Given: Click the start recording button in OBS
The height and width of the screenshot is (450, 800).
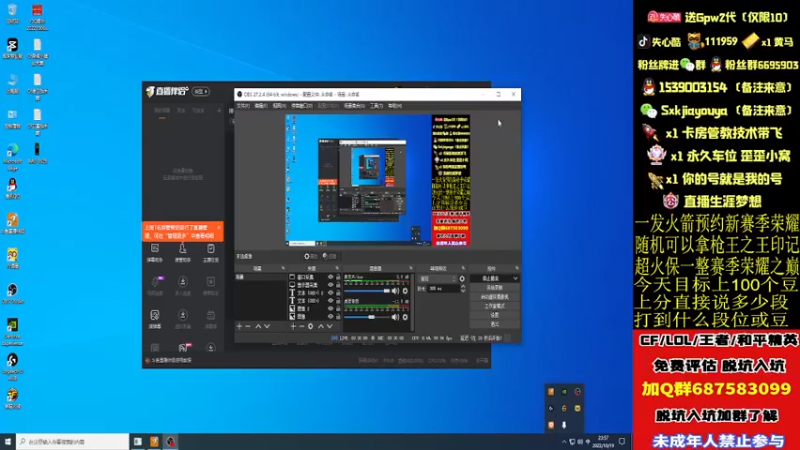Looking at the screenshot, I should point(494,288).
